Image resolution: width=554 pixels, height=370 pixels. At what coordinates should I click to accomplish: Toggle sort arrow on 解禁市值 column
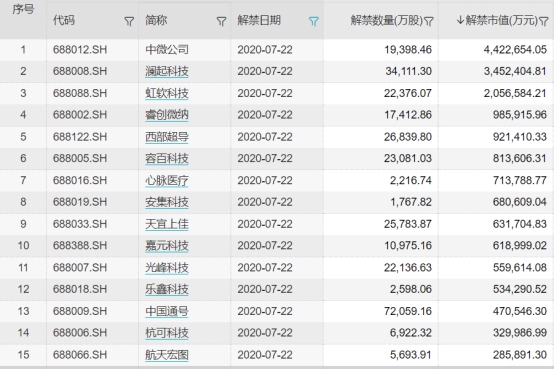click(x=460, y=20)
